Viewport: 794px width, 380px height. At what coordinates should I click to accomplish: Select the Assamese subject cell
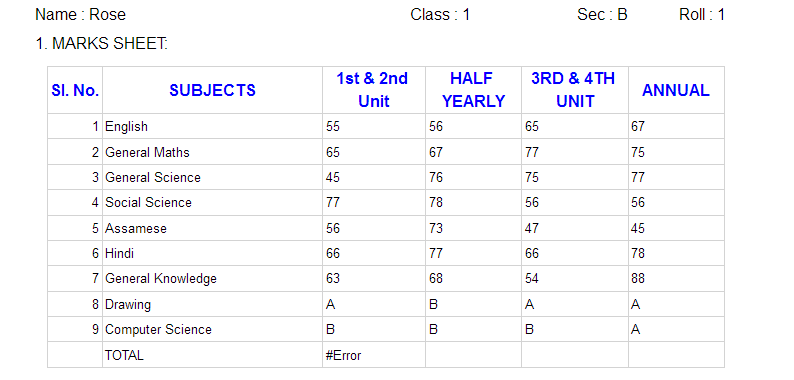pos(212,228)
